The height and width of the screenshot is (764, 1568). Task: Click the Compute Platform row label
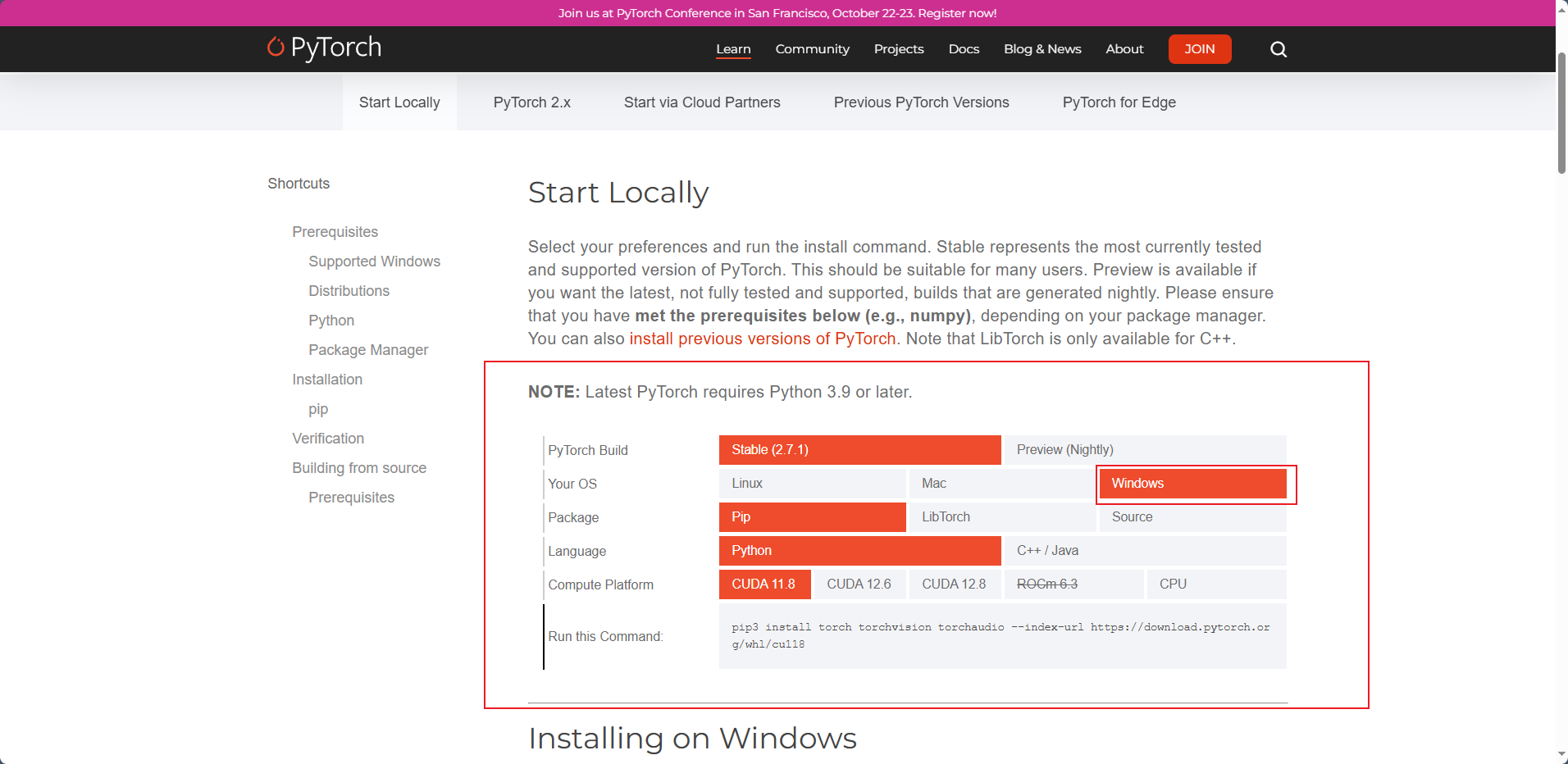tap(601, 585)
